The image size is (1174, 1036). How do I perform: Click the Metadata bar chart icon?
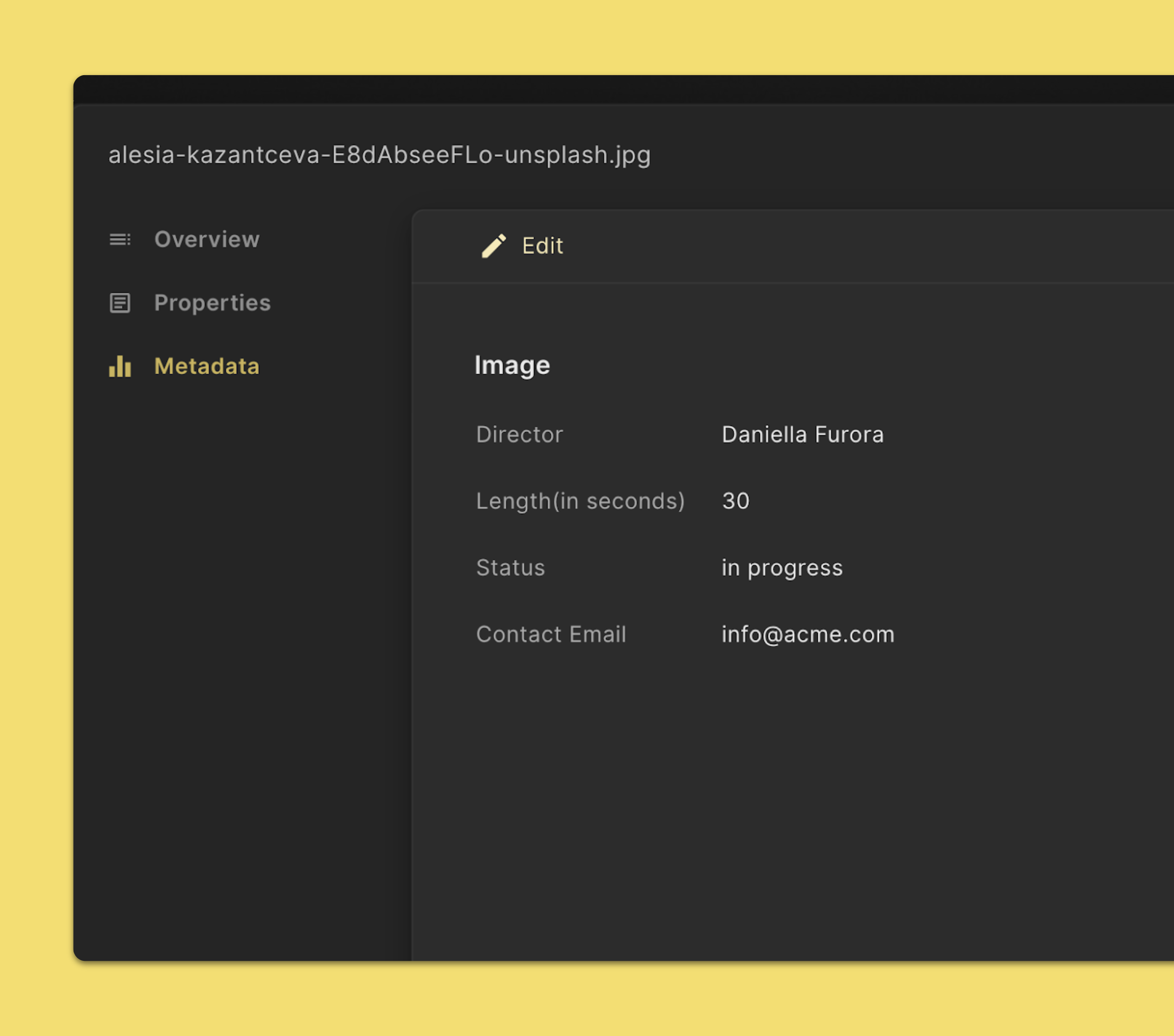coord(120,366)
